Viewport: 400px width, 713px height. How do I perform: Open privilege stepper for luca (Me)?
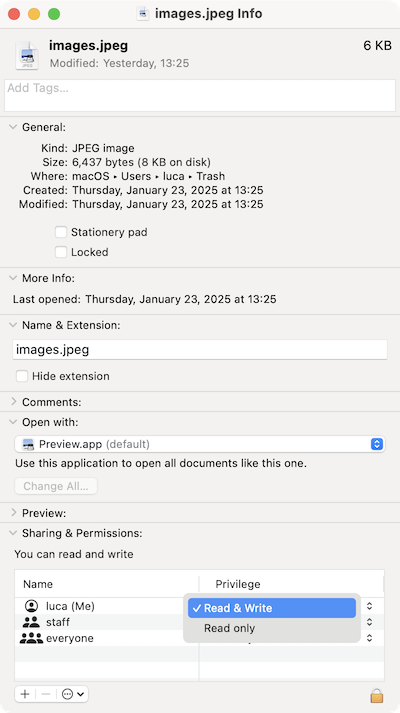coord(370,606)
